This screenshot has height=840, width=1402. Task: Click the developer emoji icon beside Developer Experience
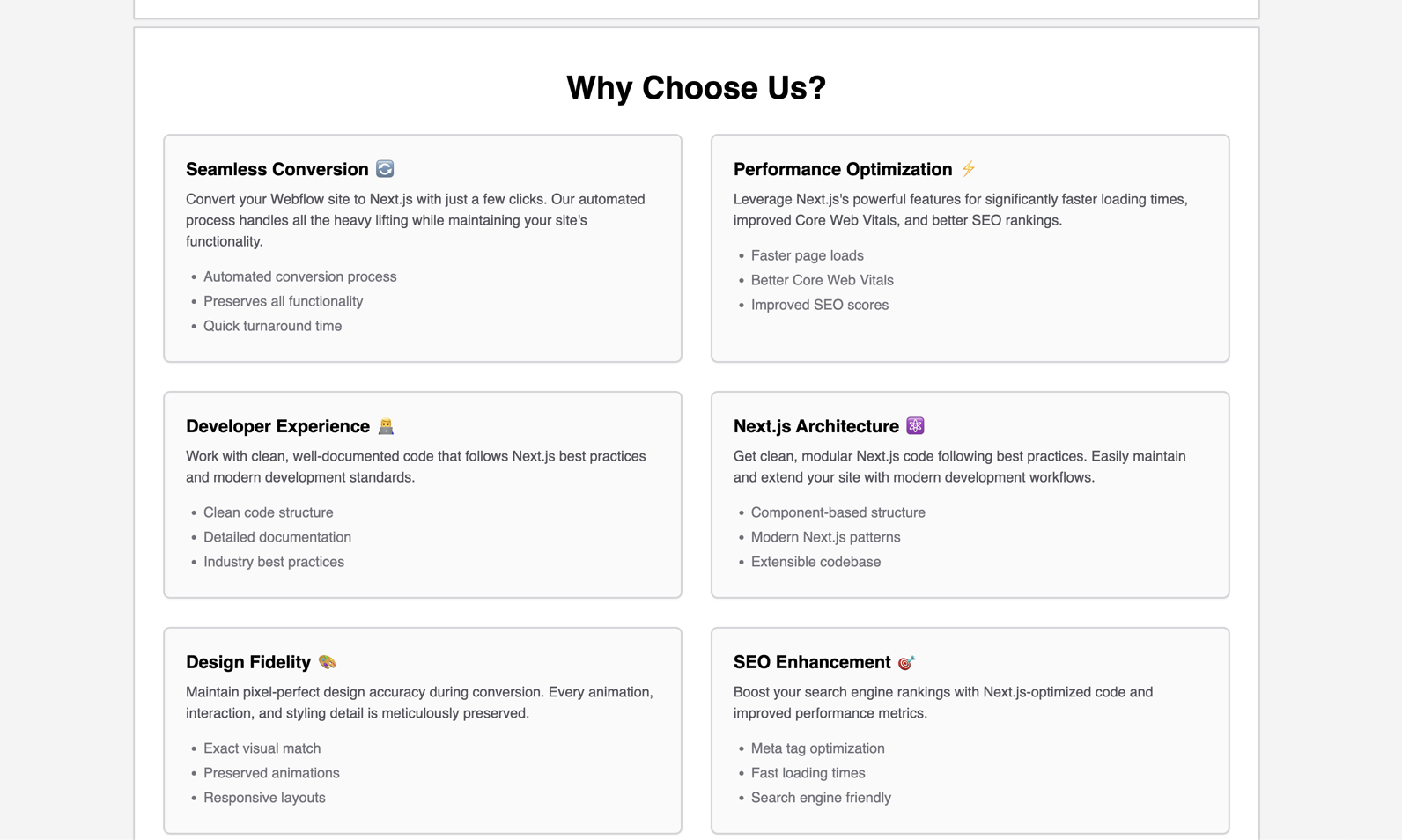coord(386,426)
